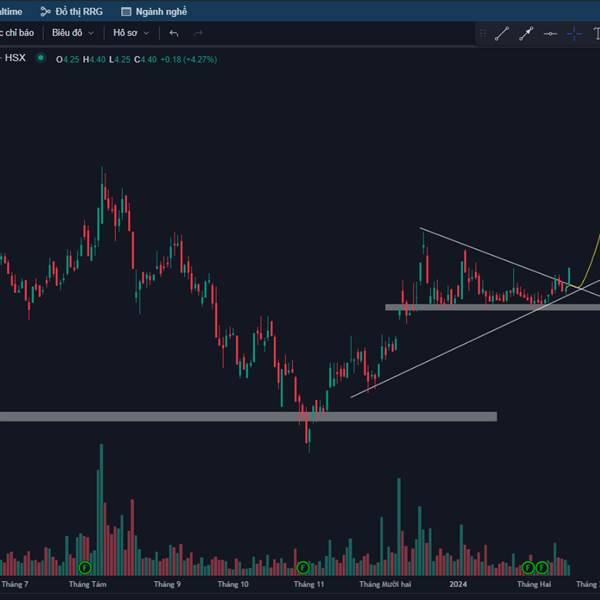Select the shorter upper grey price zone
600x600 pixels.
tap(492, 307)
